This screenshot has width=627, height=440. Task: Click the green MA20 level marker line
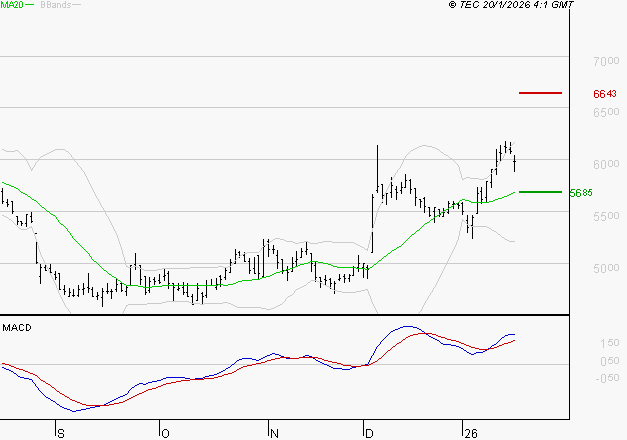coord(540,192)
